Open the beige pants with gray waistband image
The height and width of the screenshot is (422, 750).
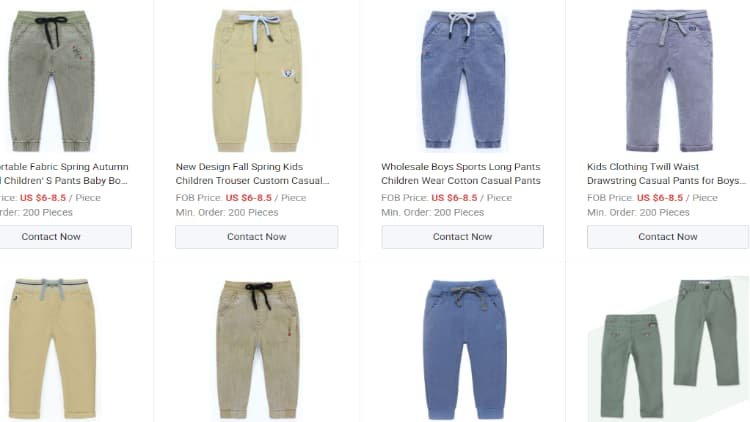(52, 348)
